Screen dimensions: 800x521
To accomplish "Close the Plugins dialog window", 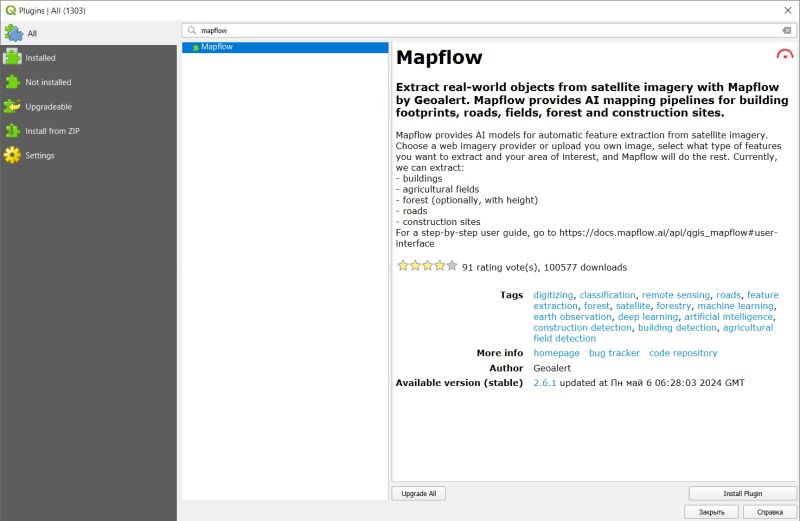I will tap(788, 10).
